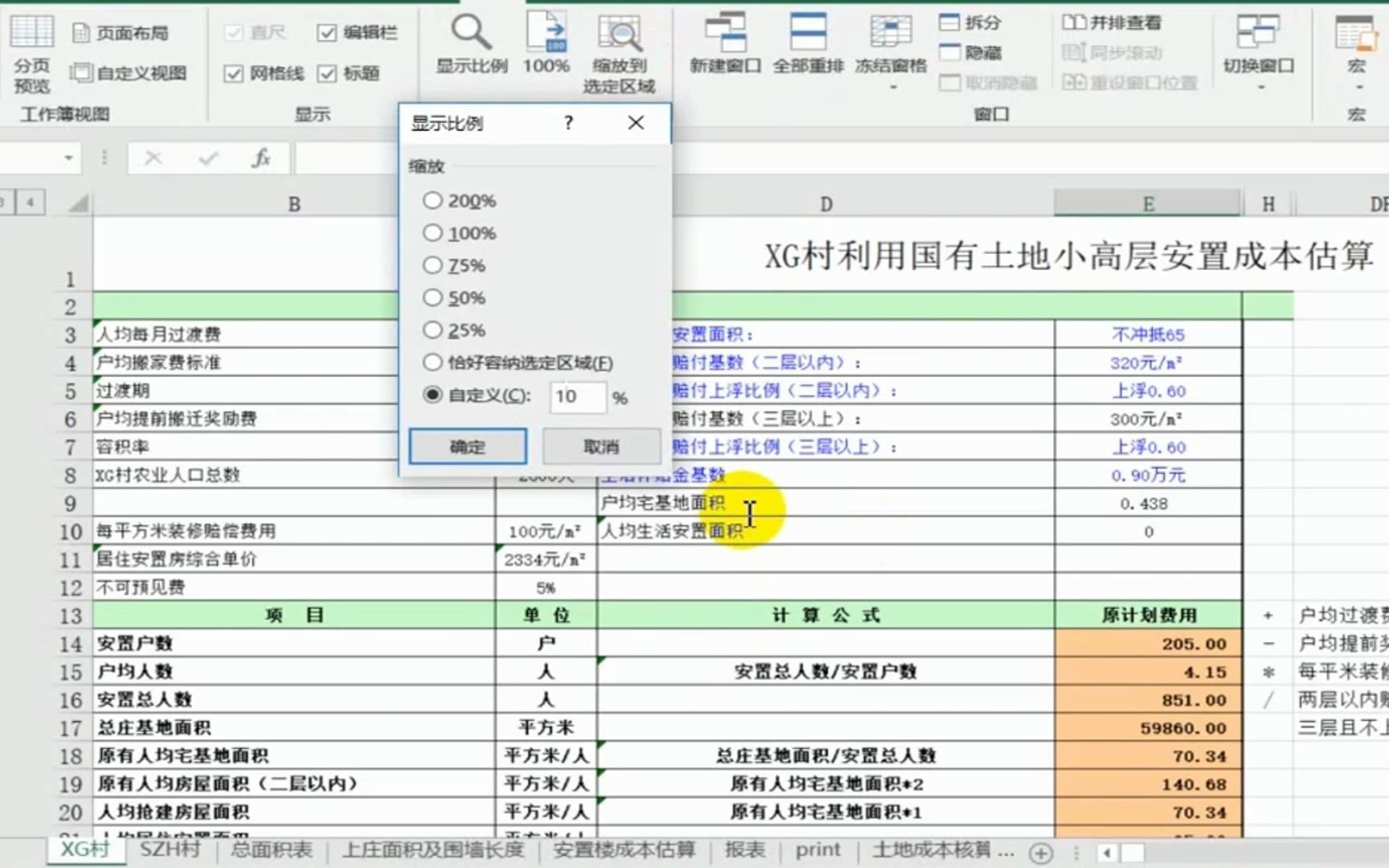The width and height of the screenshot is (1389, 868).
Task: Open the XG村 sheet tab
Action: 85,850
